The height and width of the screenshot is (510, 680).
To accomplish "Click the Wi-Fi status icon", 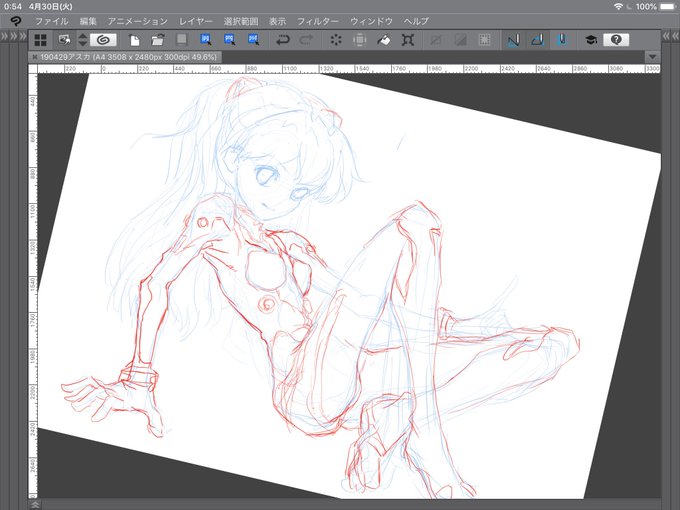I will (618, 7).
